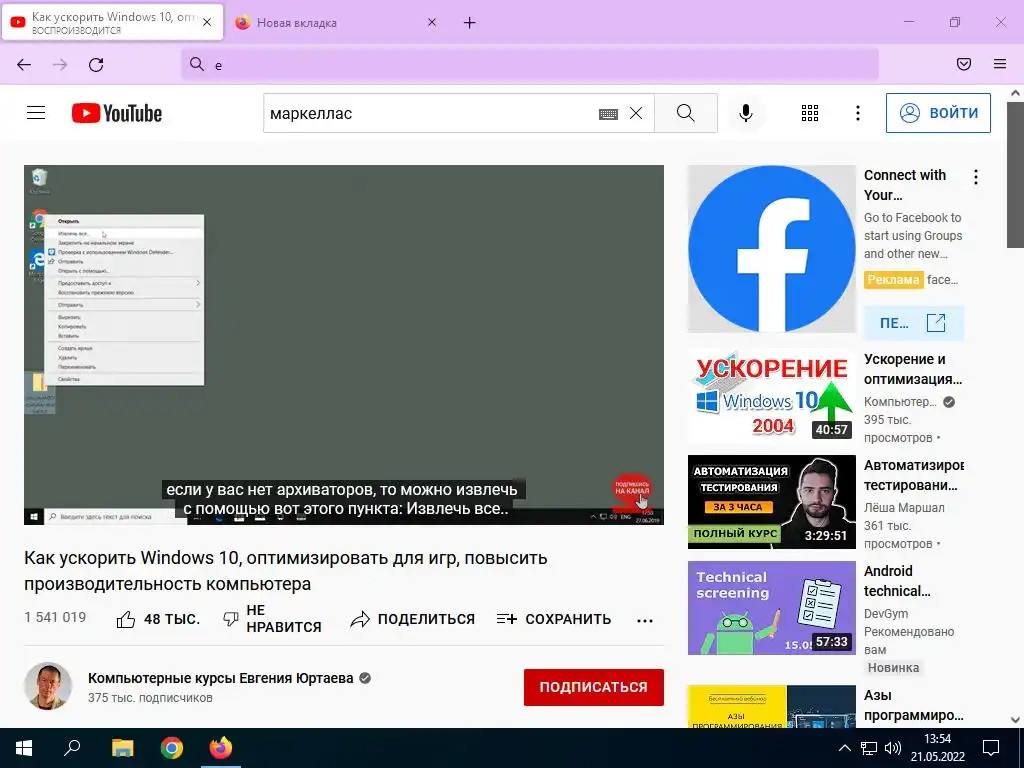The image size is (1024, 768).
Task: Like the video with thumbs up
Action: pyautogui.click(x=157, y=618)
